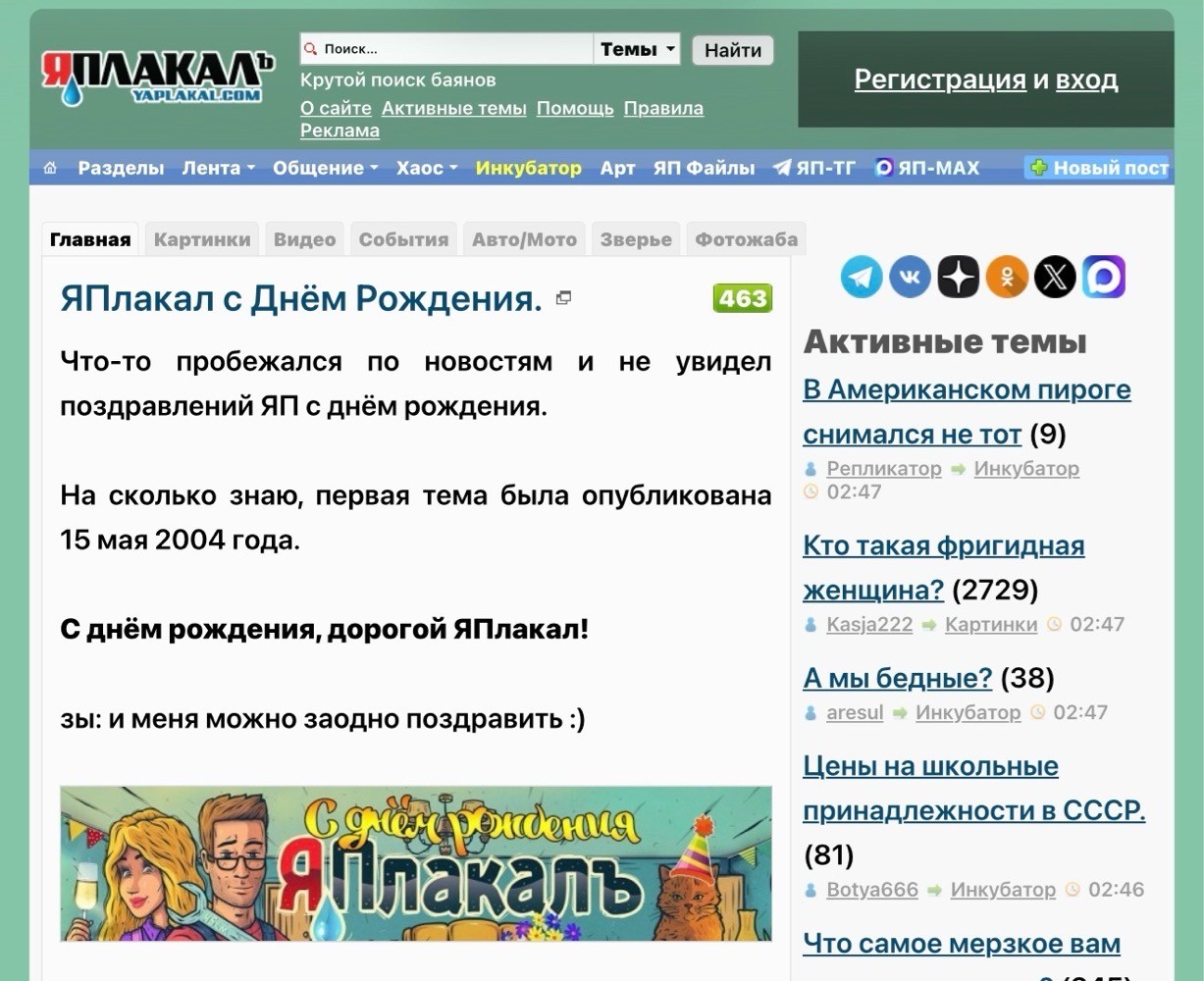Open the ЯП-MAX link

coord(927,168)
